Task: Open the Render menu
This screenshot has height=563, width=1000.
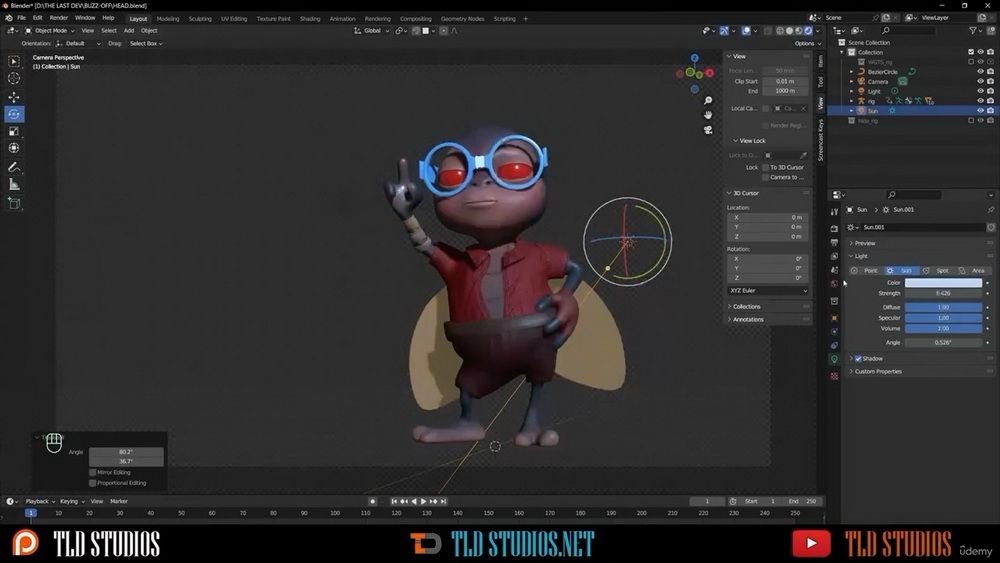Action: (59, 18)
